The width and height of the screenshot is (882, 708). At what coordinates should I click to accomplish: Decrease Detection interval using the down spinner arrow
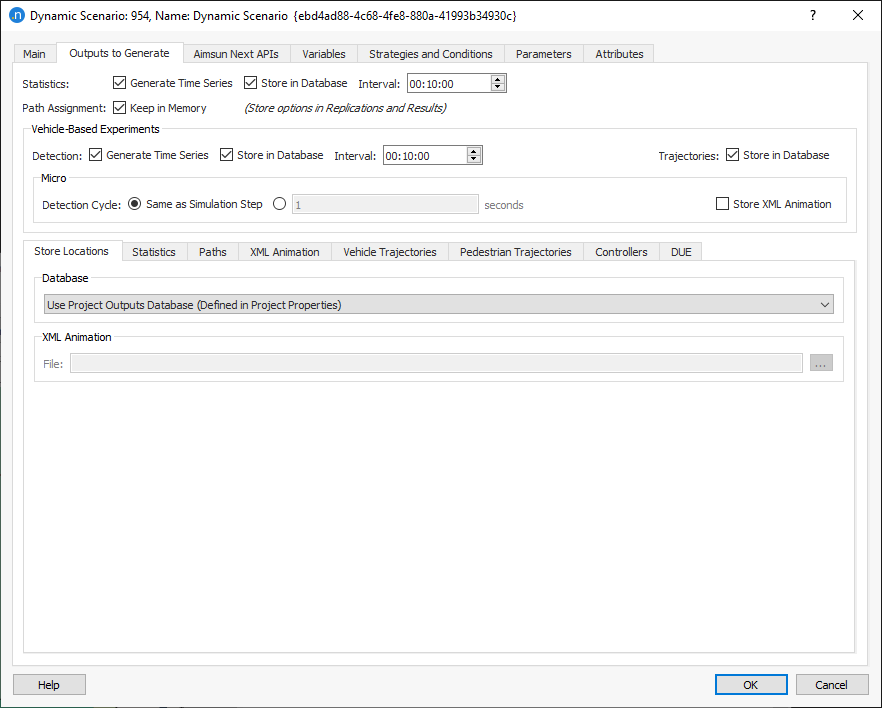[x=473, y=158]
